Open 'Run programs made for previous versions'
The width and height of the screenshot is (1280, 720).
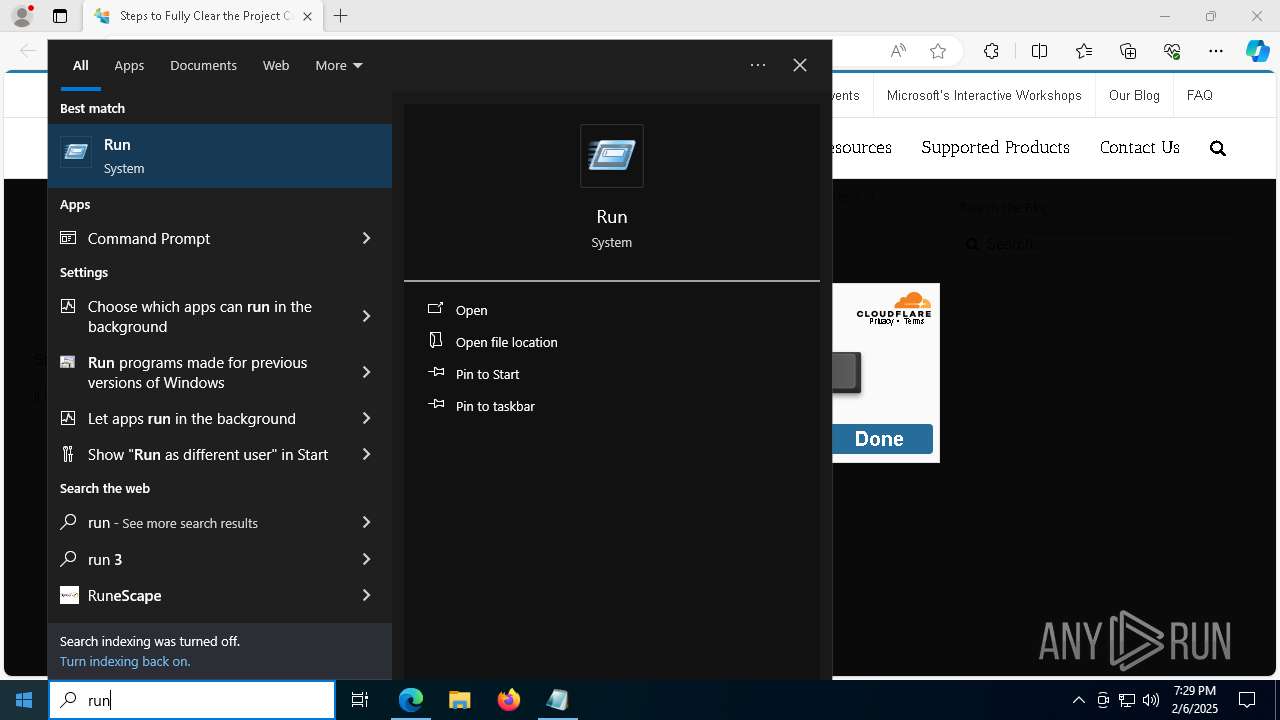(x=197, y=372)
